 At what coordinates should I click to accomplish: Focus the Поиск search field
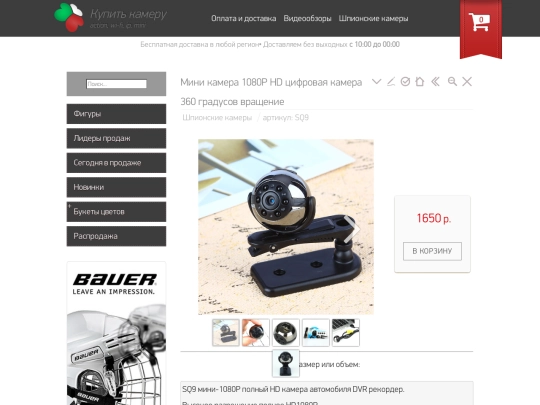(116, 84)
